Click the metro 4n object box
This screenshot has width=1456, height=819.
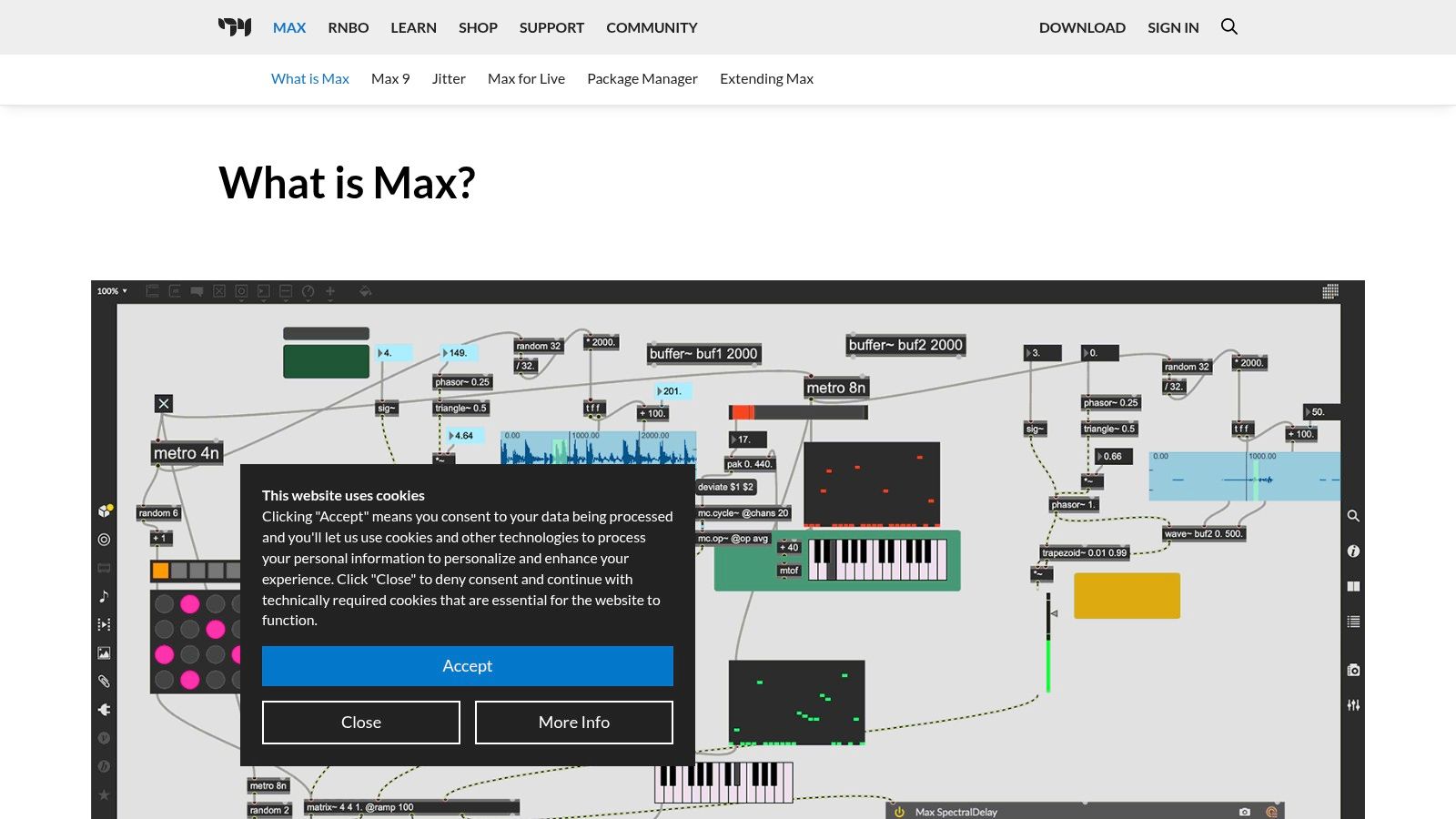point(187,453)
